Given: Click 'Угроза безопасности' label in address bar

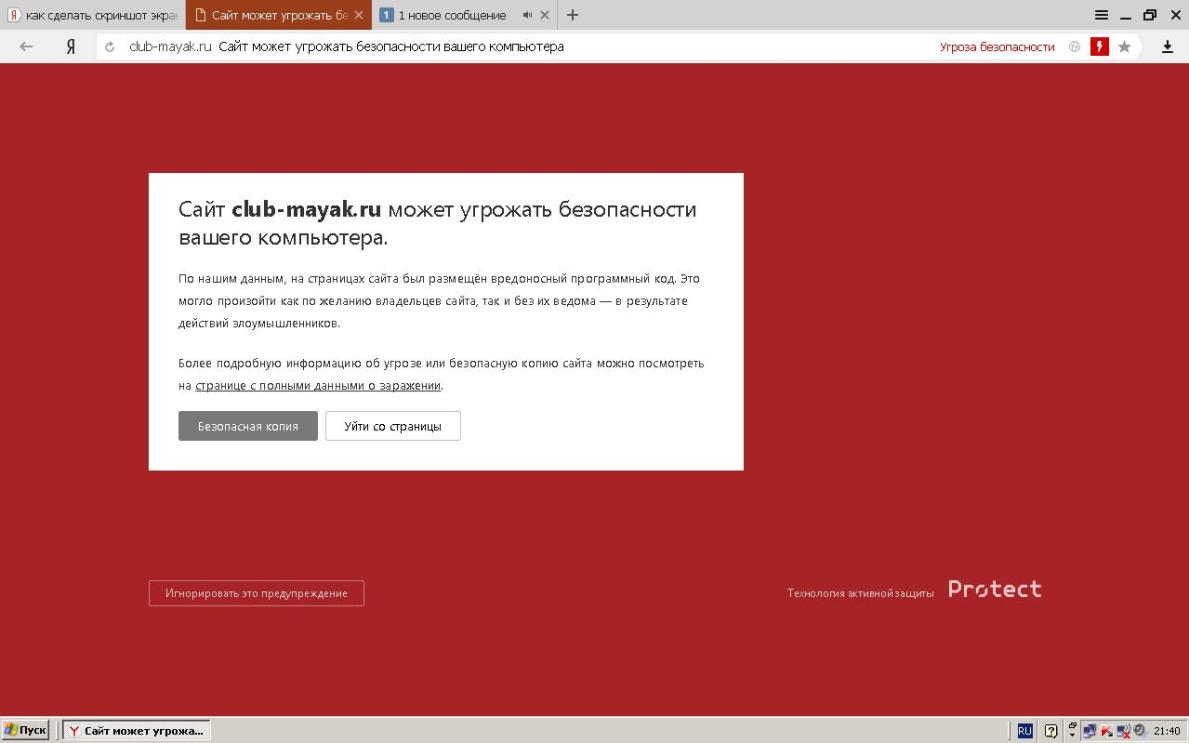Looking at the screenshot, I should [x=996, y=46].
